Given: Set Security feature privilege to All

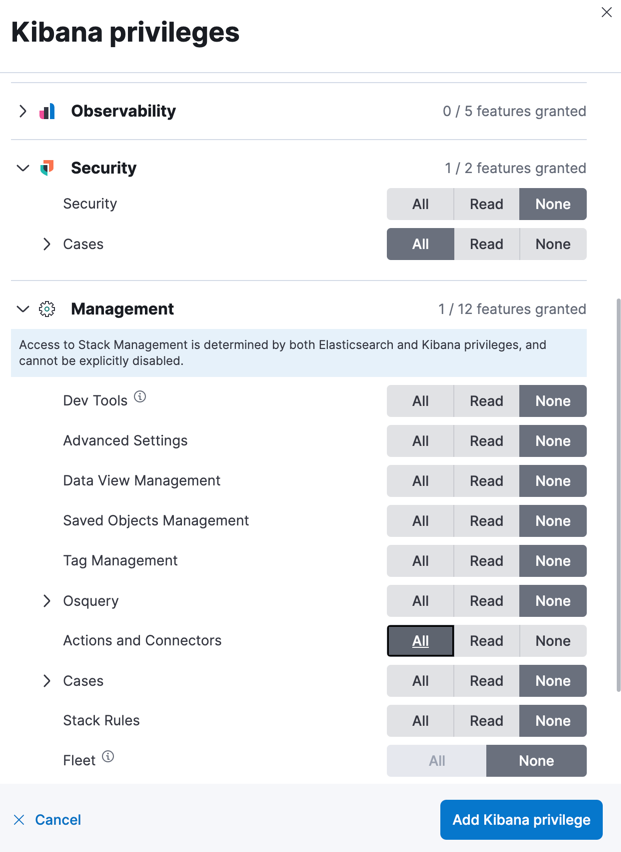Looking at the screenshot, I should tap(420, 204).
